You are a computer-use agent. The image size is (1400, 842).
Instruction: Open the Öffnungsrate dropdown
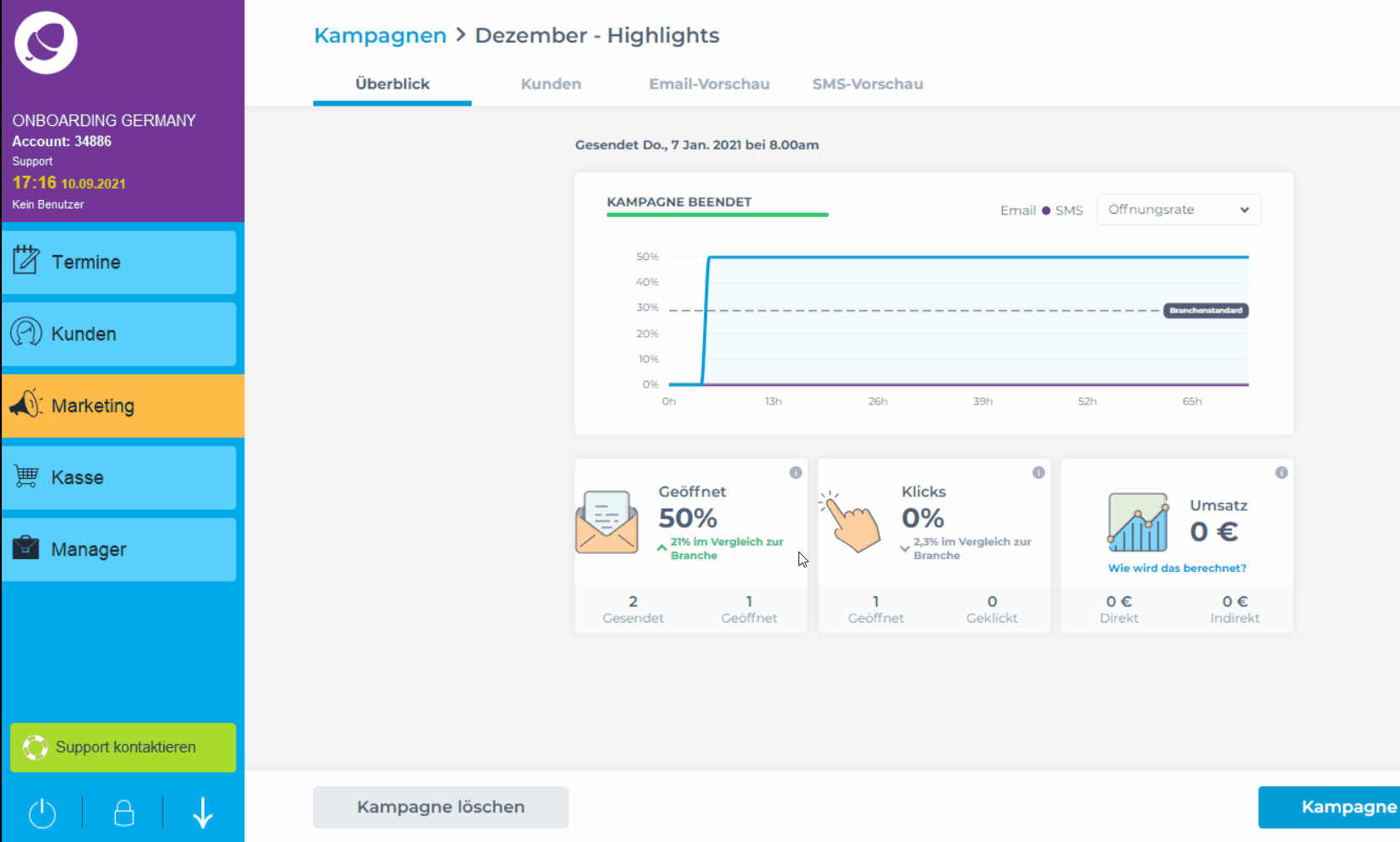coord(1179,209)
